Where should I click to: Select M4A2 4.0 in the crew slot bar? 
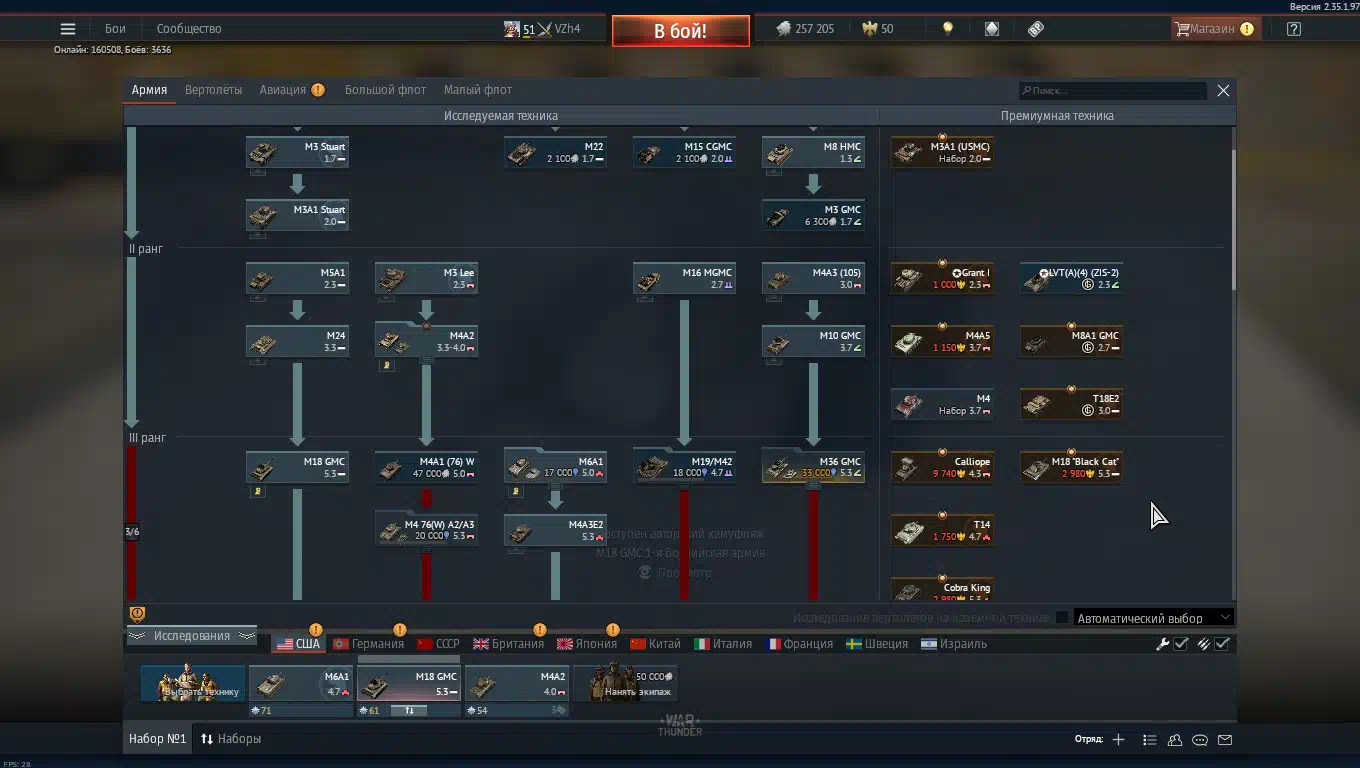(x=517, y=684)
